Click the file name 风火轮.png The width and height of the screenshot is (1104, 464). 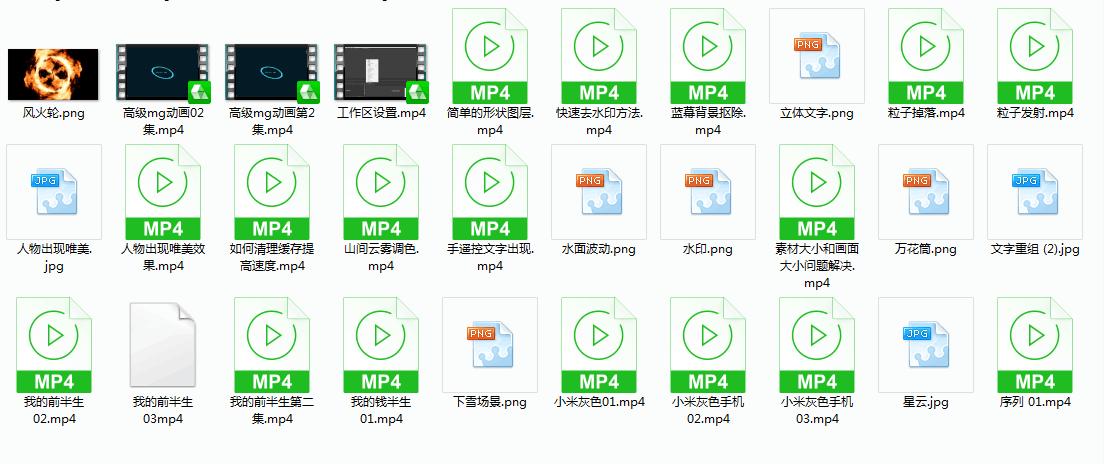point(54,113)
